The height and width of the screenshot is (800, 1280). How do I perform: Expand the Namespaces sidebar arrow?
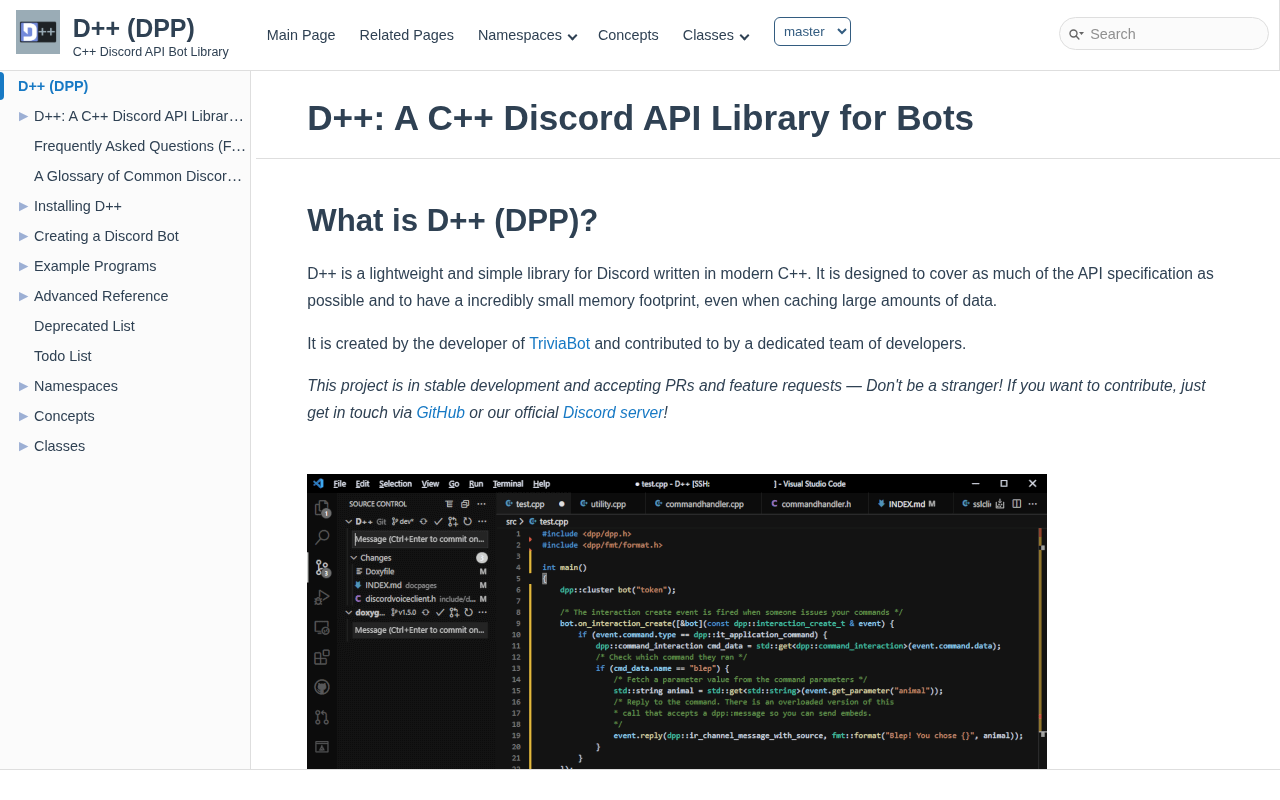(23, 386)
